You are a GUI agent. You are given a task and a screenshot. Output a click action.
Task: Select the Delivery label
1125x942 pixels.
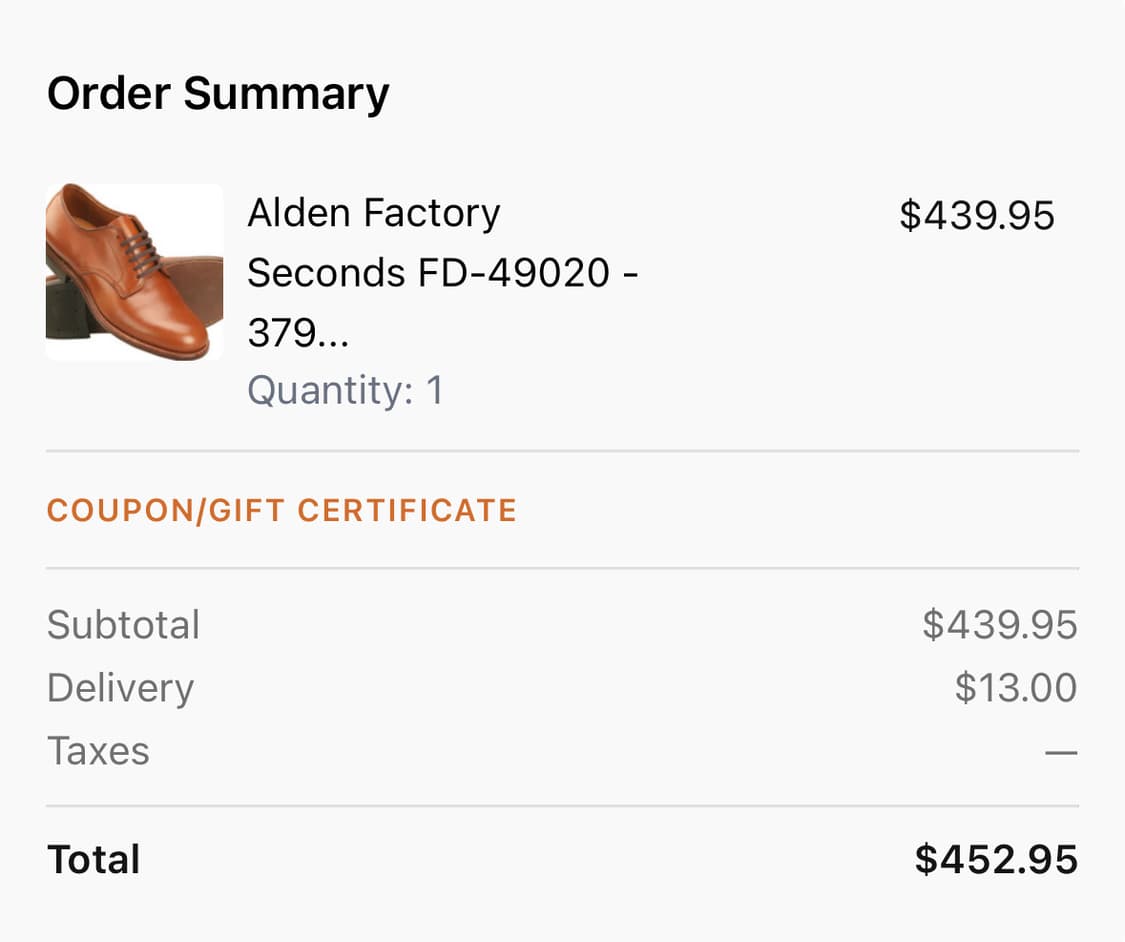click(120, 688)
